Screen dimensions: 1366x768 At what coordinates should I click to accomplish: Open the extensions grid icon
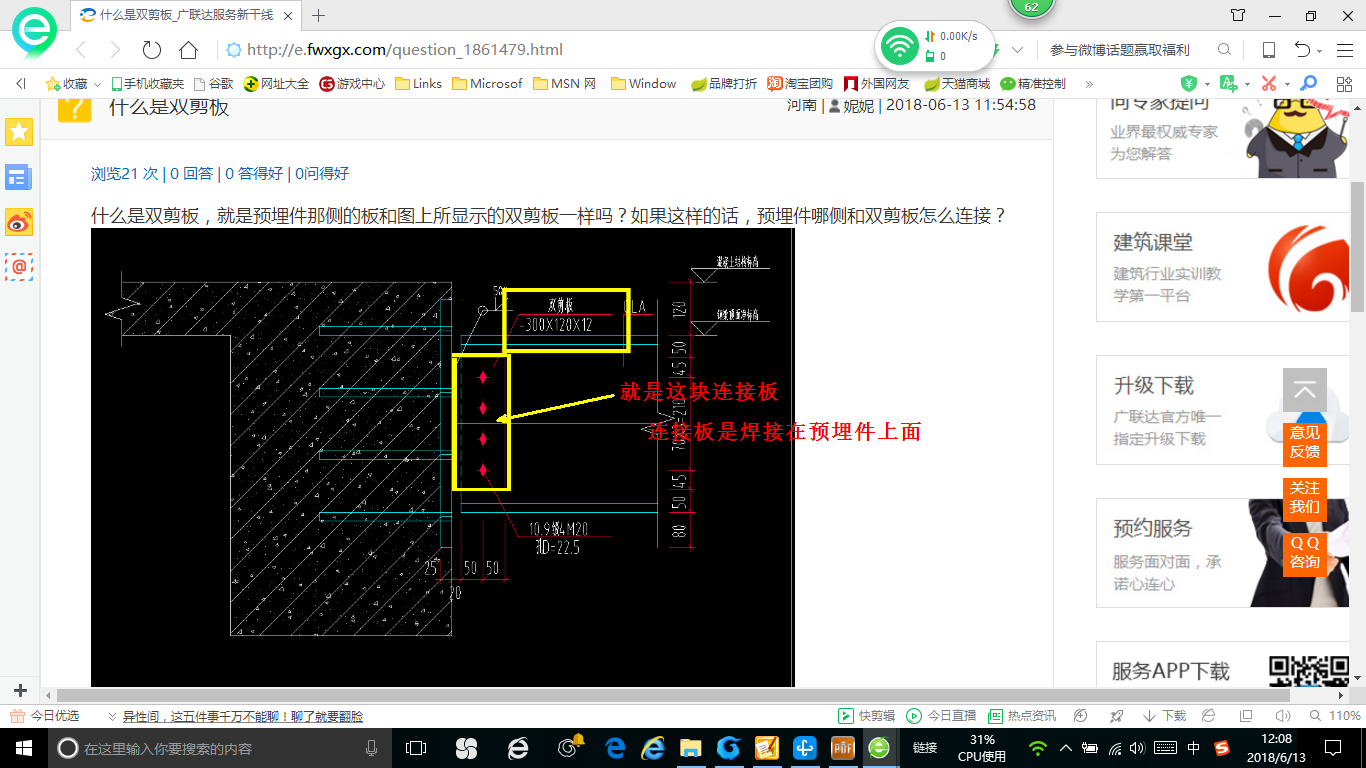click(x=1345, y=84)
